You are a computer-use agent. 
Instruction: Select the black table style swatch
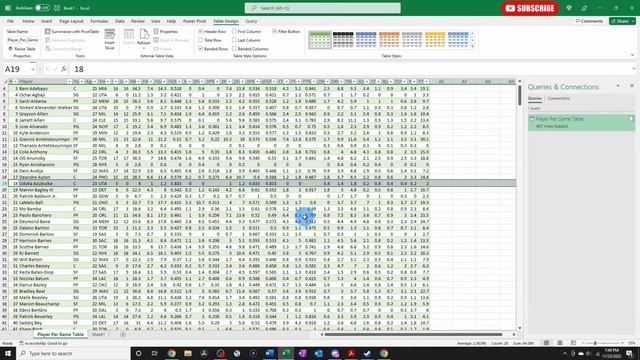tap(343, 40)
